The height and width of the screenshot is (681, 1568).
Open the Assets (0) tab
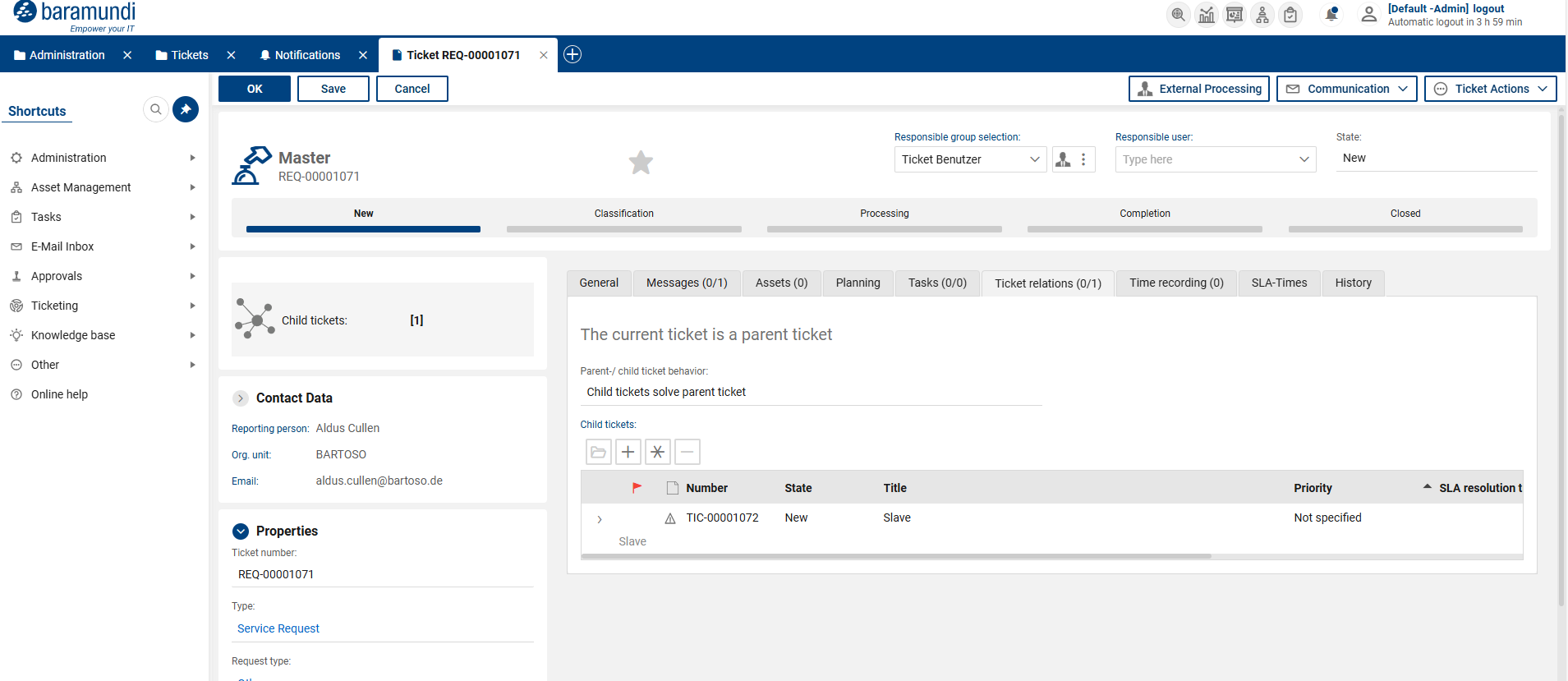point(782,283)
